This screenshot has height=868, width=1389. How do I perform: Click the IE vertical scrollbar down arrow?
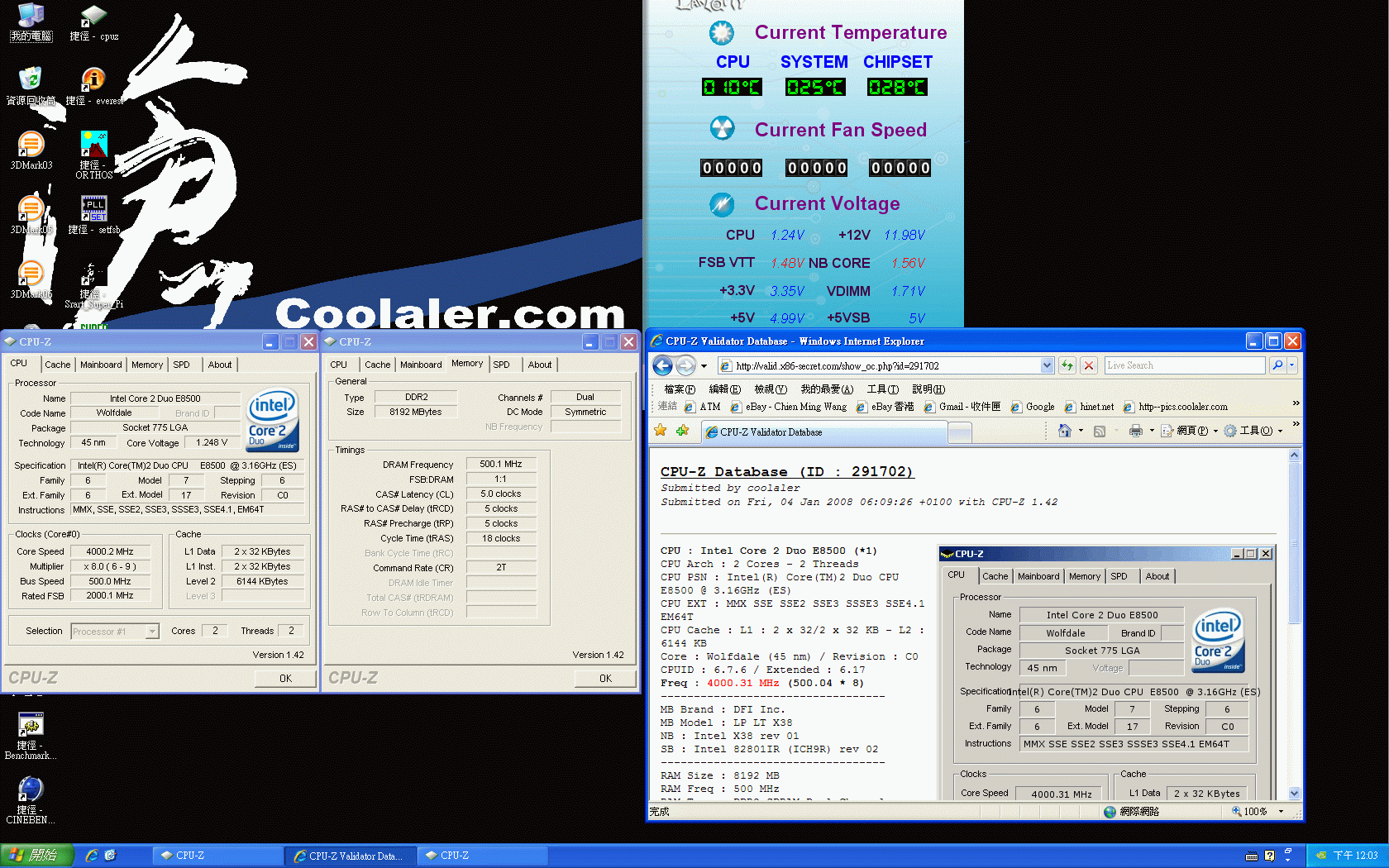tap(1294, 794)
